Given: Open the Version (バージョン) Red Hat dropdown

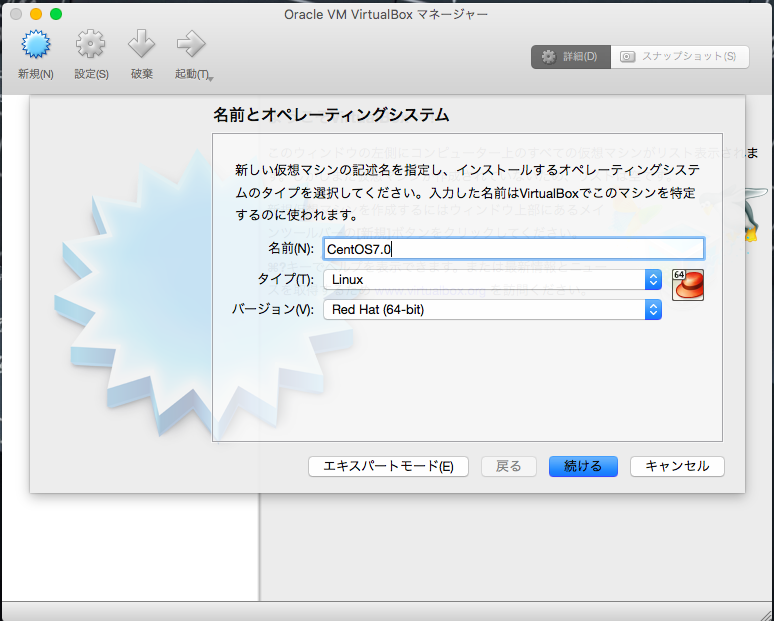Looking at the screenshot, I should tap(492, 310).
